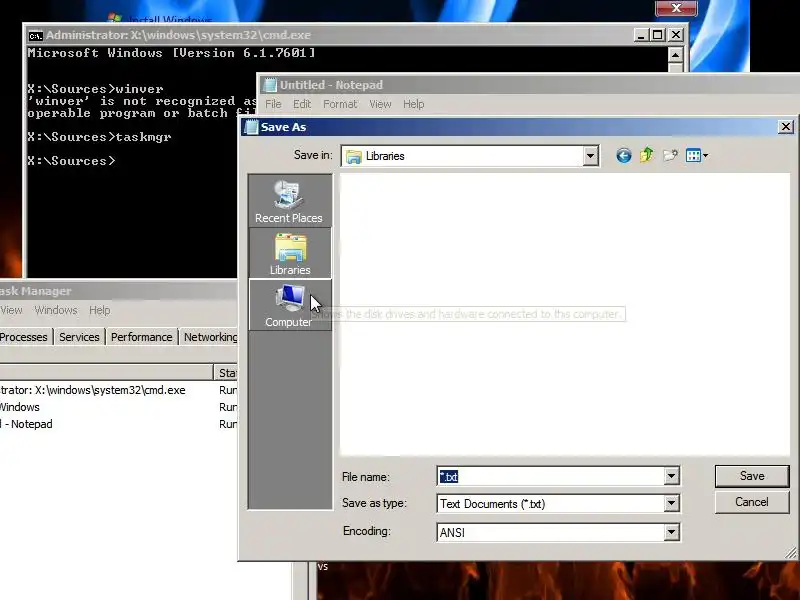Click the Cancel button

(x=752, y=502)
